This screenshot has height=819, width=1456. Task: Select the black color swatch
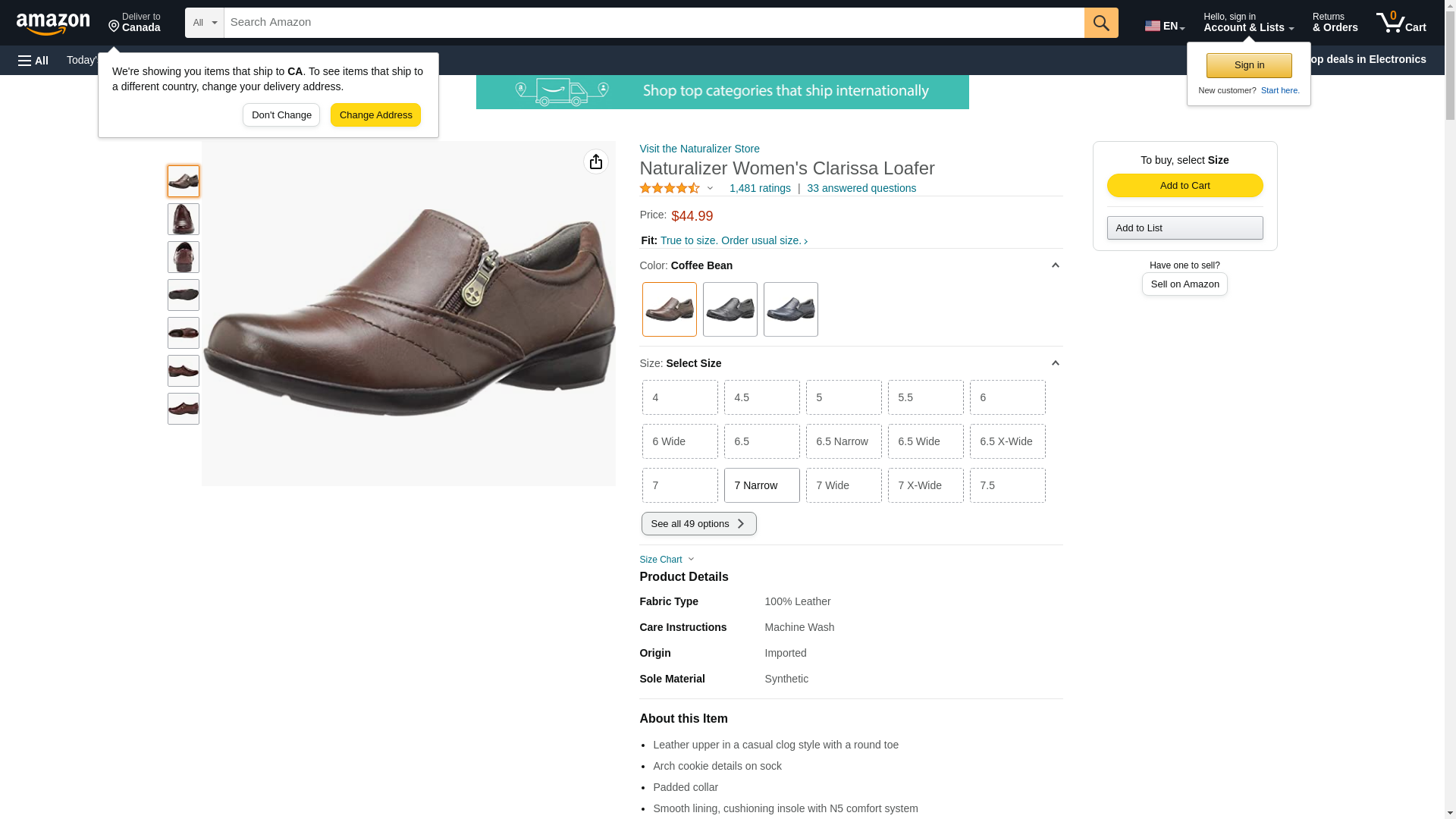tap(730, 309)
